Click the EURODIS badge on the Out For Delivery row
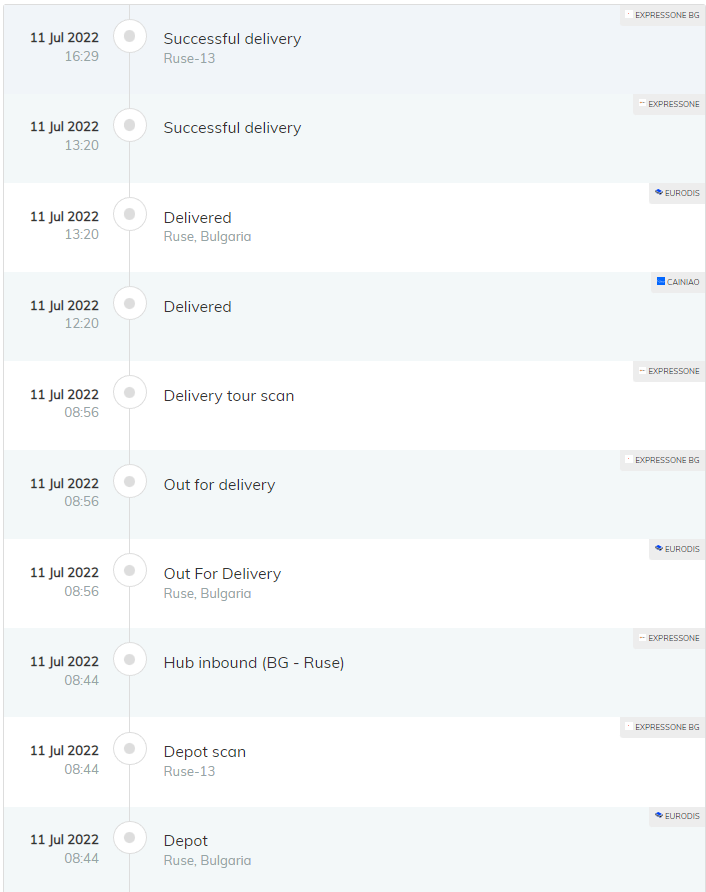This screenshot has width=706, height=892. pyautogui.click(x=677, y=549)
